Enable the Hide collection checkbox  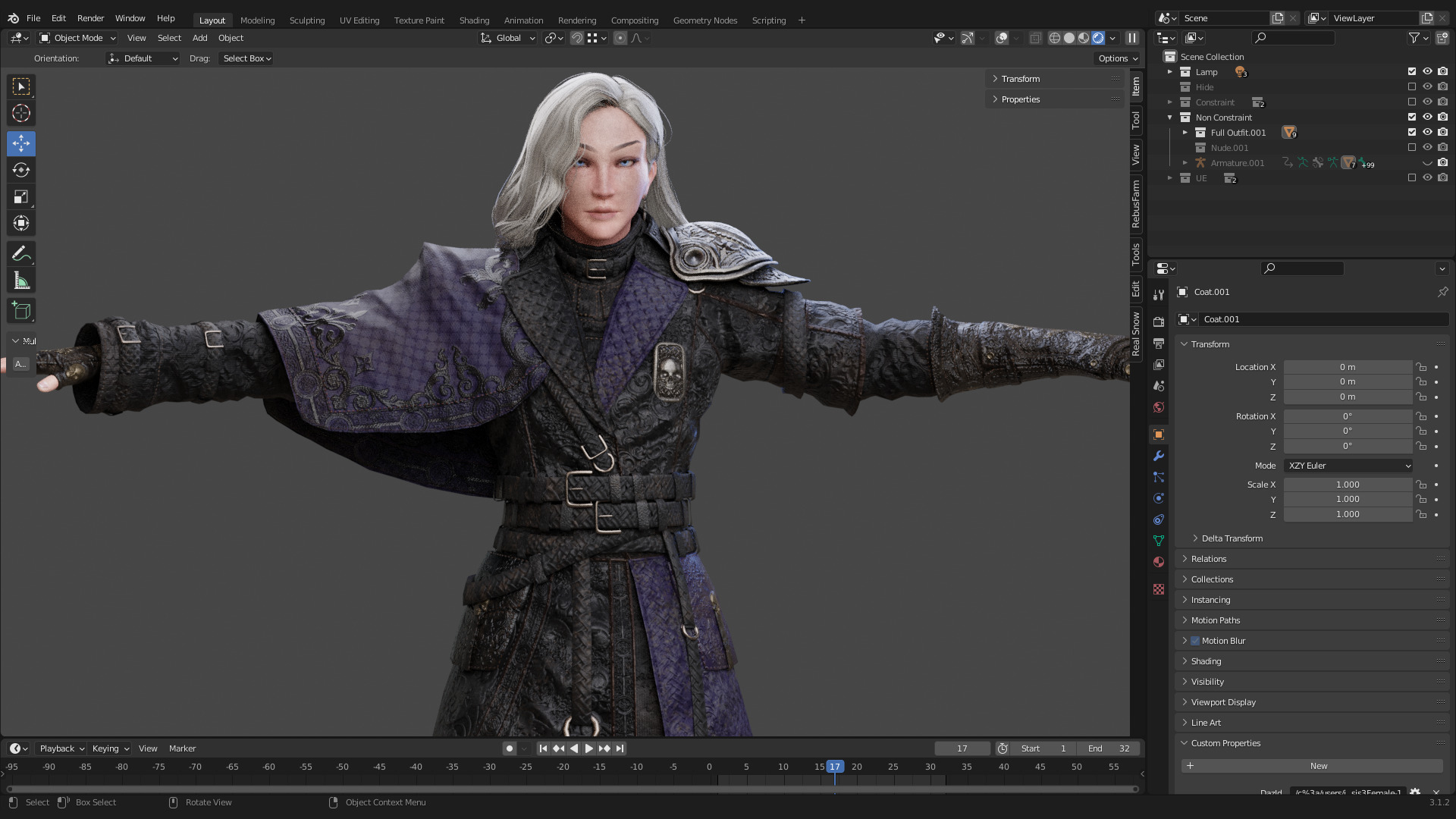click(1412, 87)
